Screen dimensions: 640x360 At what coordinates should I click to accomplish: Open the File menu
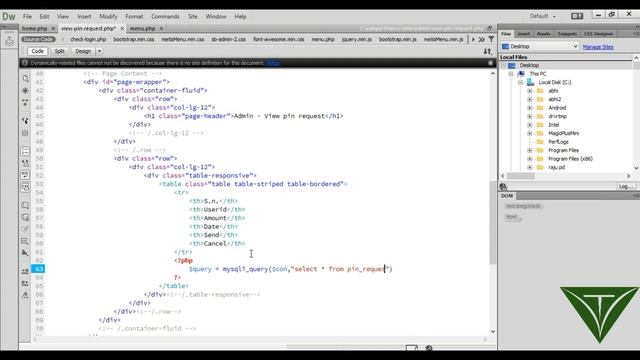pos(27,17)
